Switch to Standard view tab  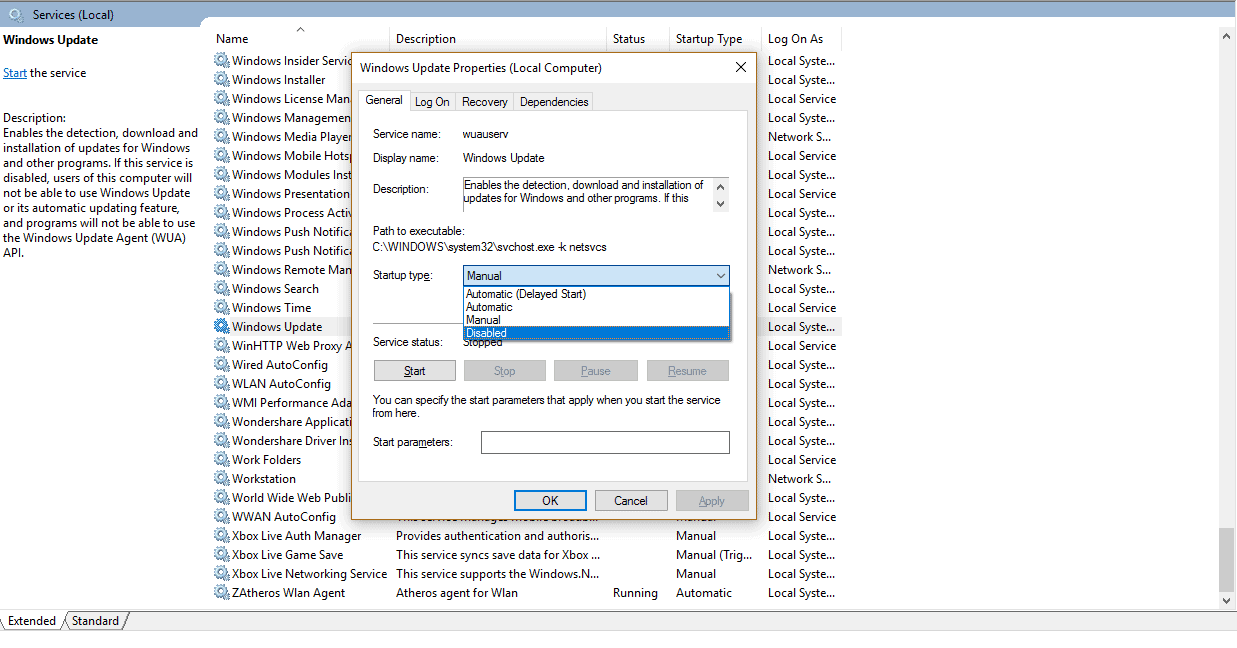tap(95, 621)
